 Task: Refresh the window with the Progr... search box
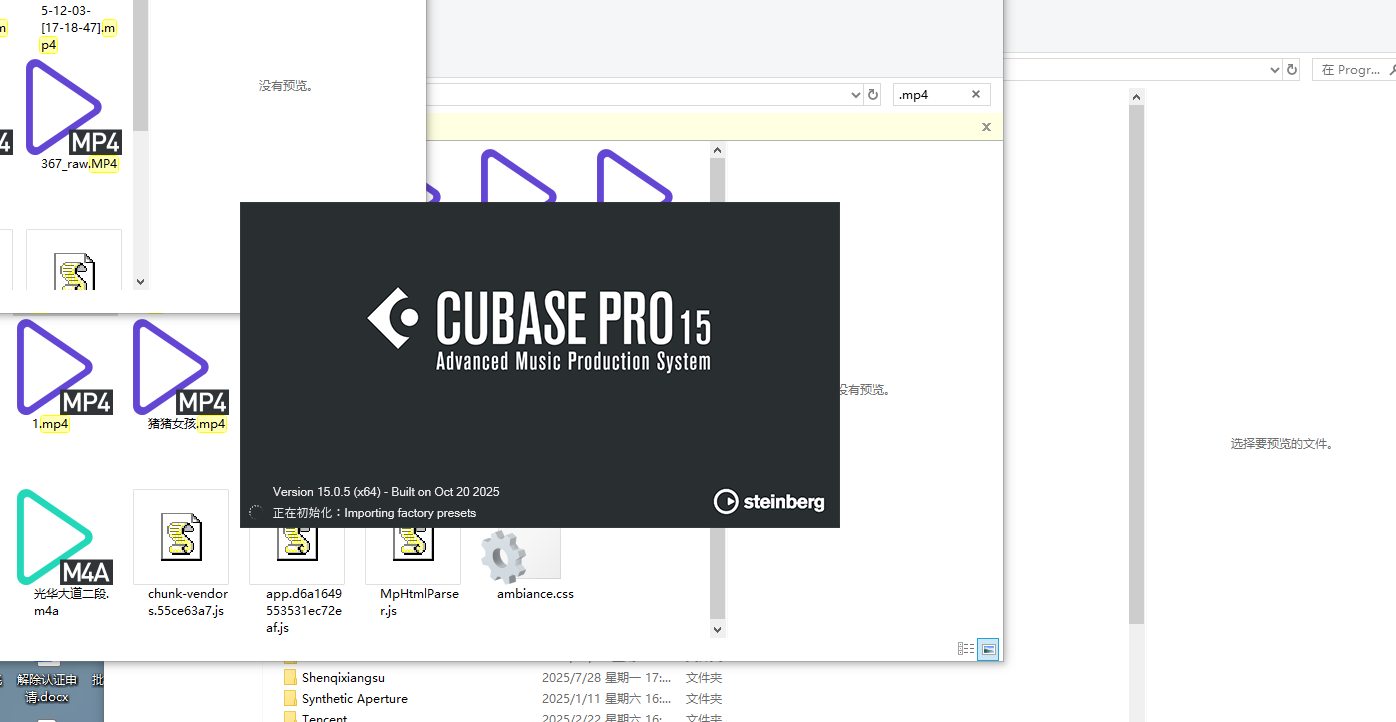tap(1292, 70)
